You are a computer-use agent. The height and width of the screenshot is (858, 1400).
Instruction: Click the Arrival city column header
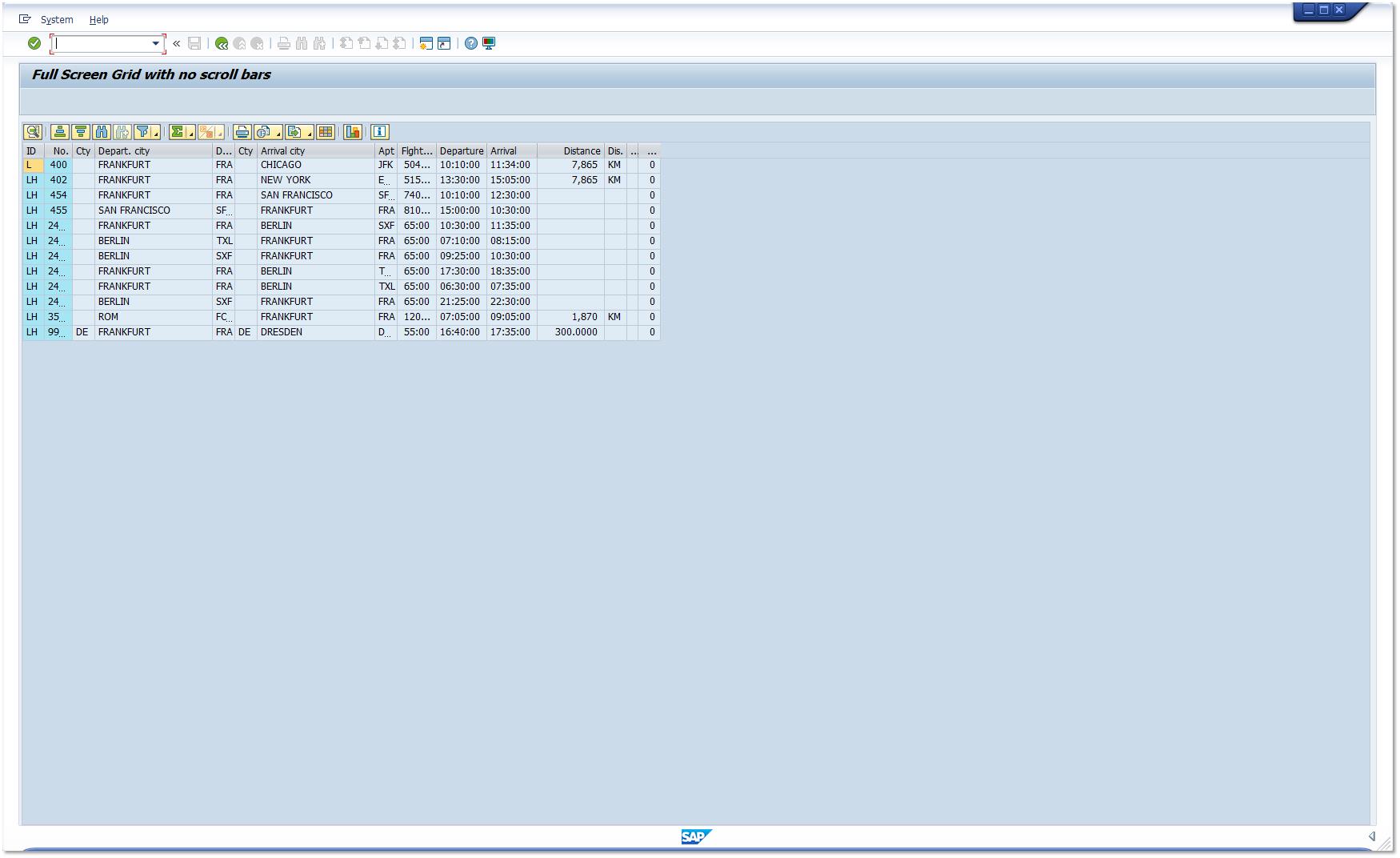click(x=316, y=150)
